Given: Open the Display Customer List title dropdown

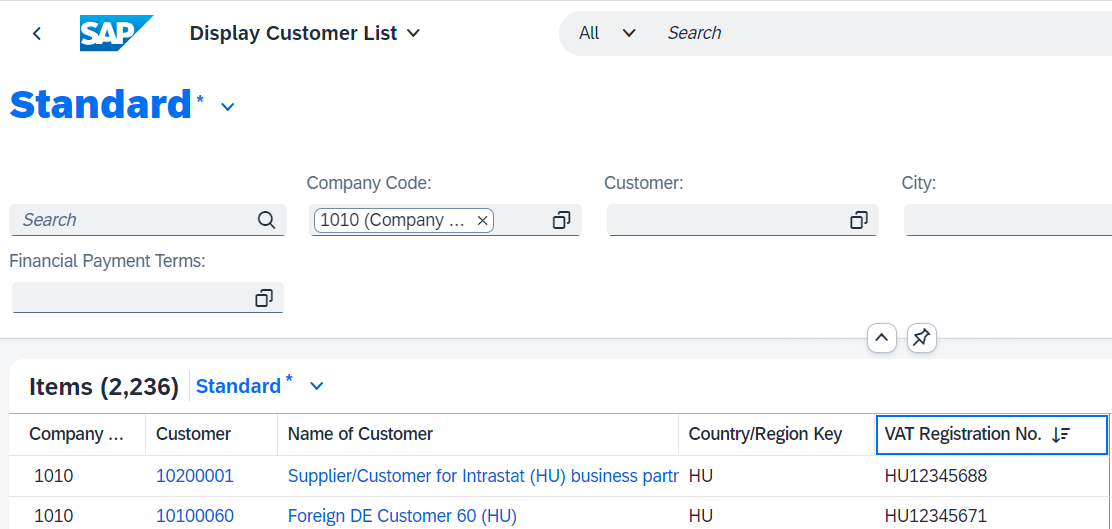Looking at the screenshot, I should (x=414, y=33).
